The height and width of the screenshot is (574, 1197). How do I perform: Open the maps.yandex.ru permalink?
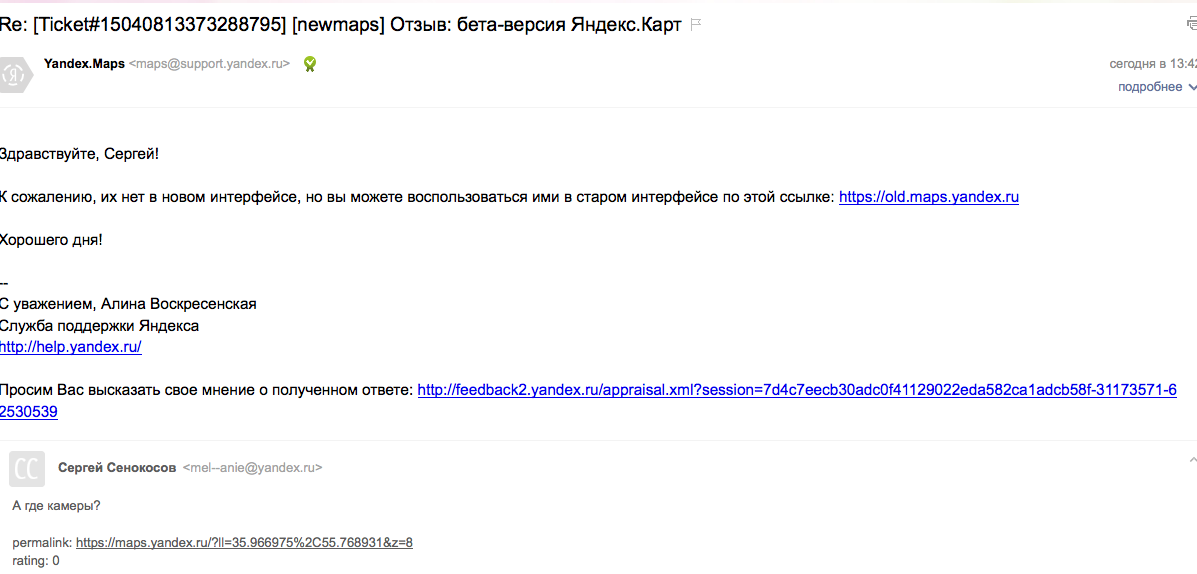(x=244, y=543)
